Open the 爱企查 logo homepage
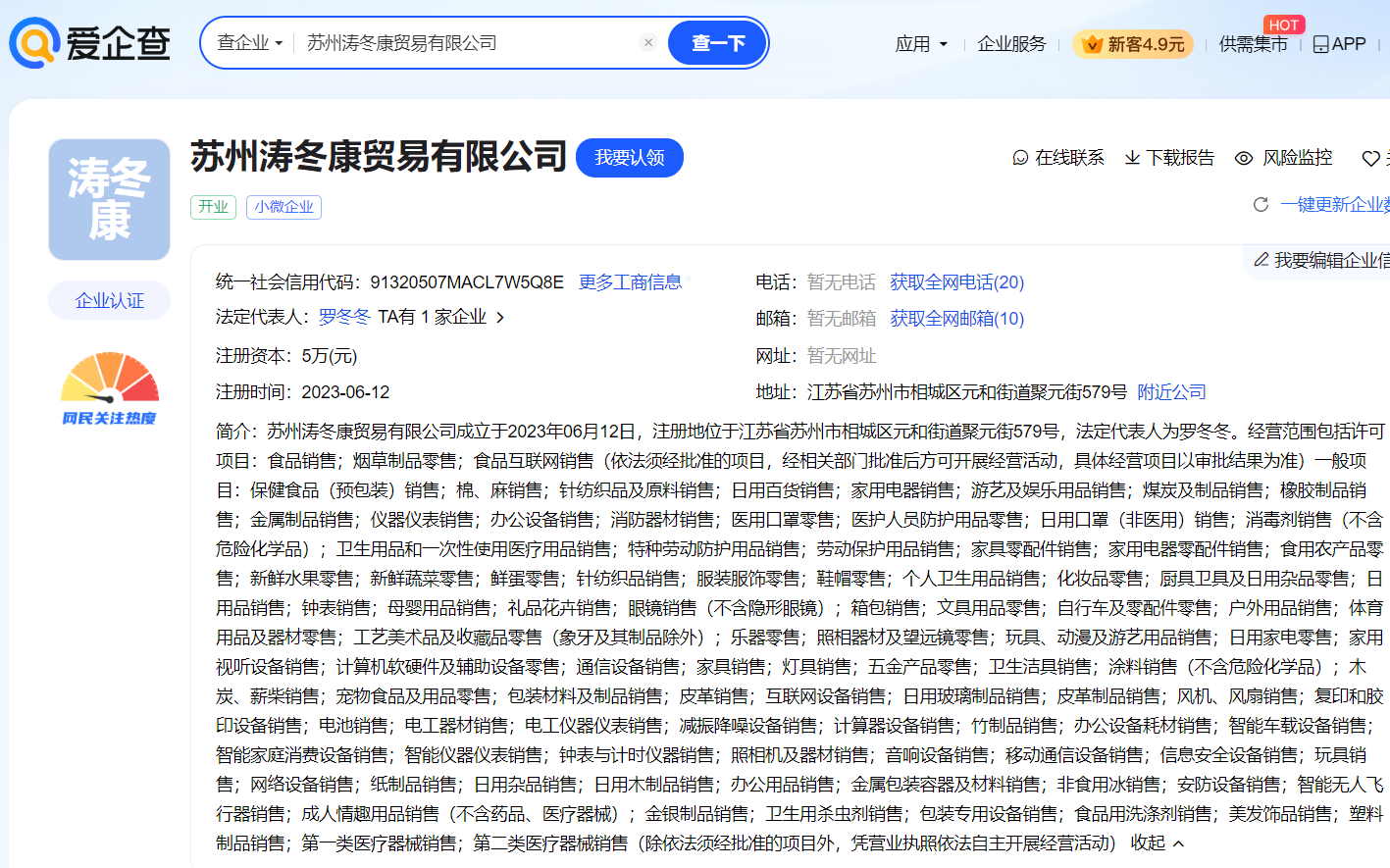 pyautogui.click(x=89, y=43)
